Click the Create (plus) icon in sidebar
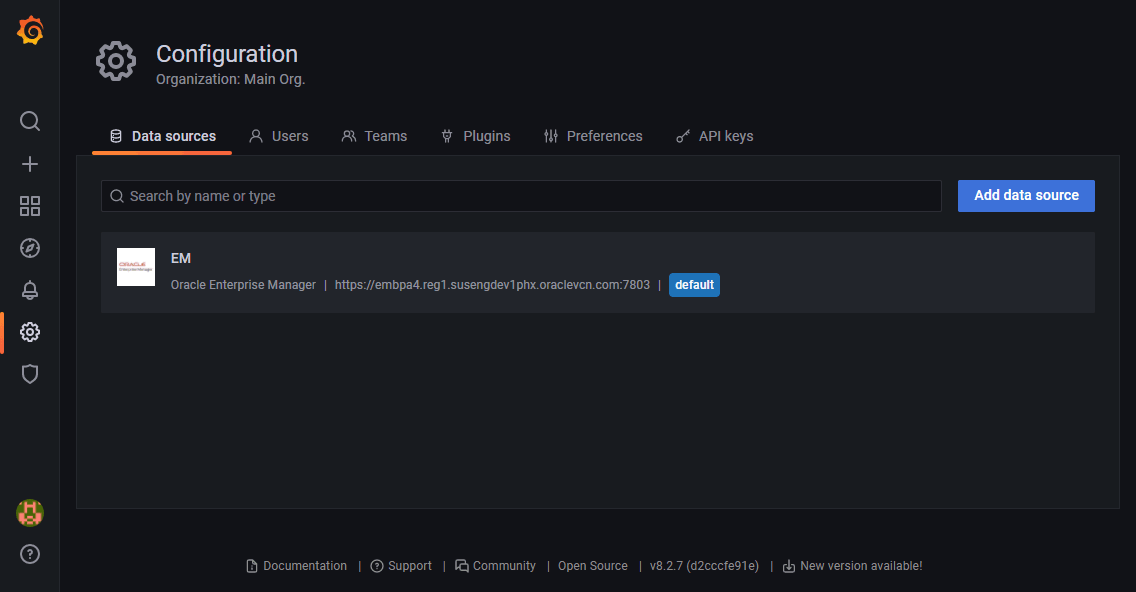1136x592 pixels. pos(29,163)
